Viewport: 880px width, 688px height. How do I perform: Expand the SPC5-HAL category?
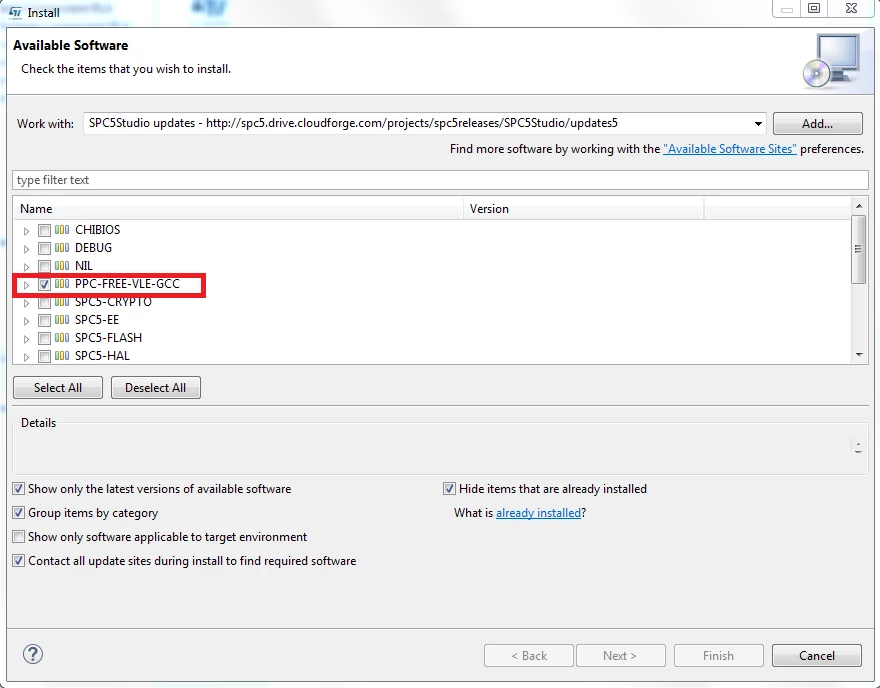(x=26, y=357)
